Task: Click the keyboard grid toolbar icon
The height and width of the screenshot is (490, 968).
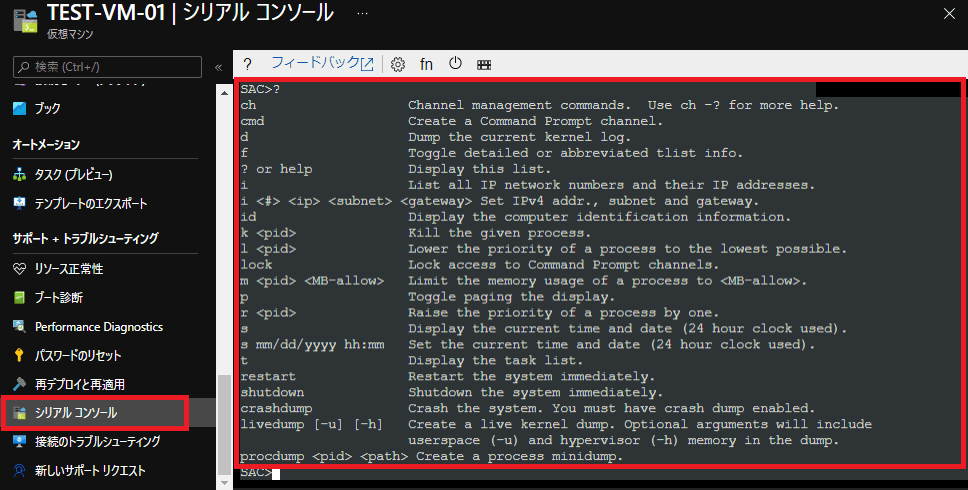Action: tap(484, 64)
